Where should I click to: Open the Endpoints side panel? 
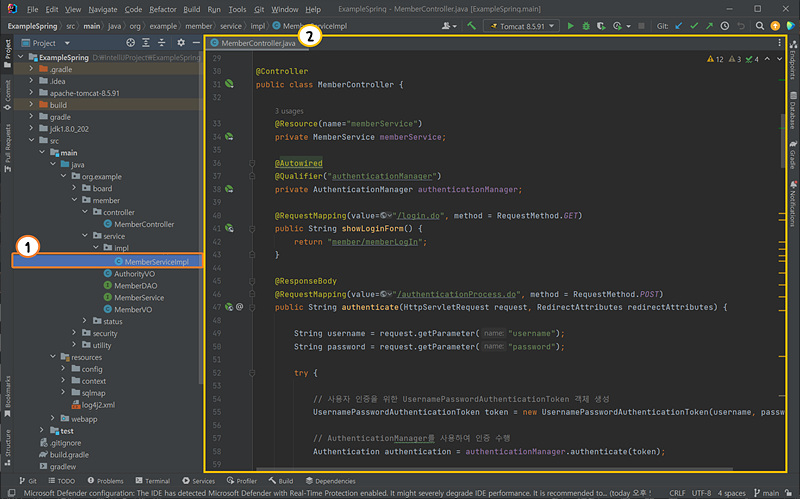click(793, 60)
